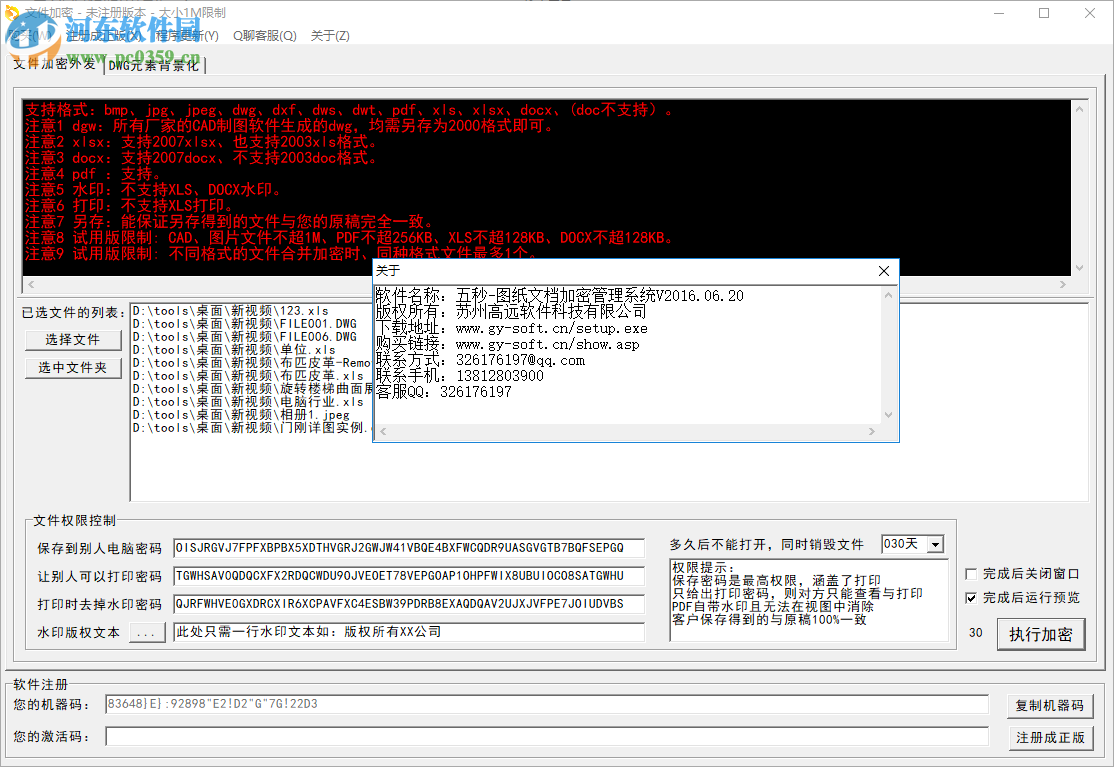Click into the 您的激活码 input field

(547, 736)
